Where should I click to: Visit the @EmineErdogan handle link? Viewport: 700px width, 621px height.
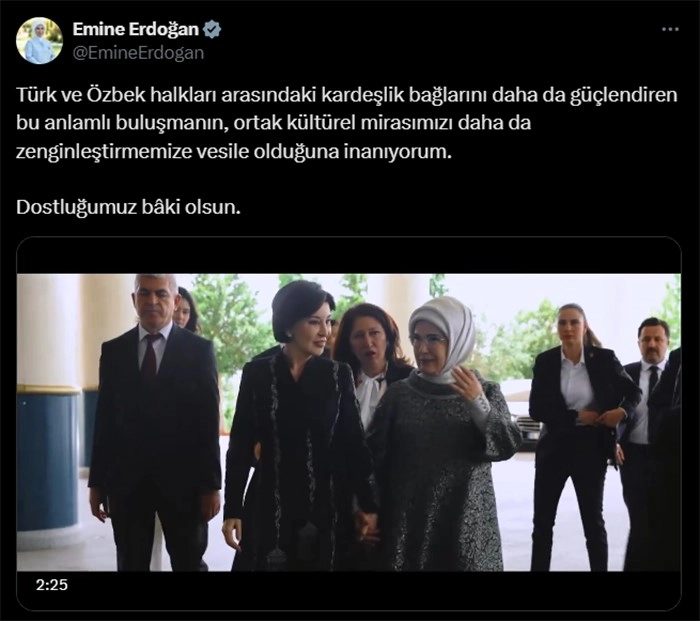click(138, 53)
